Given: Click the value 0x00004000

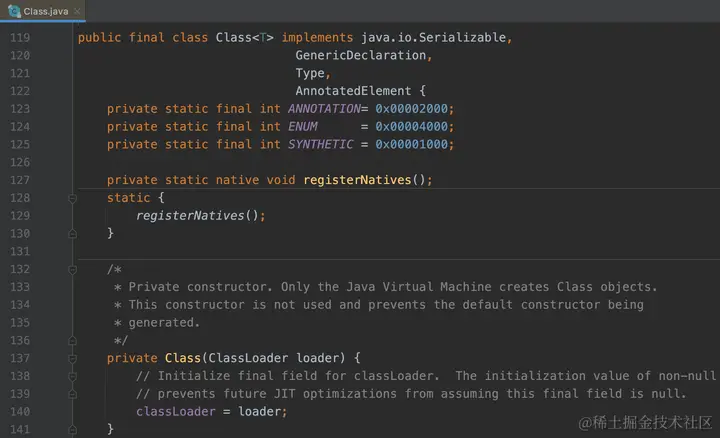Looking at the screenshot, I should point(411,126).
